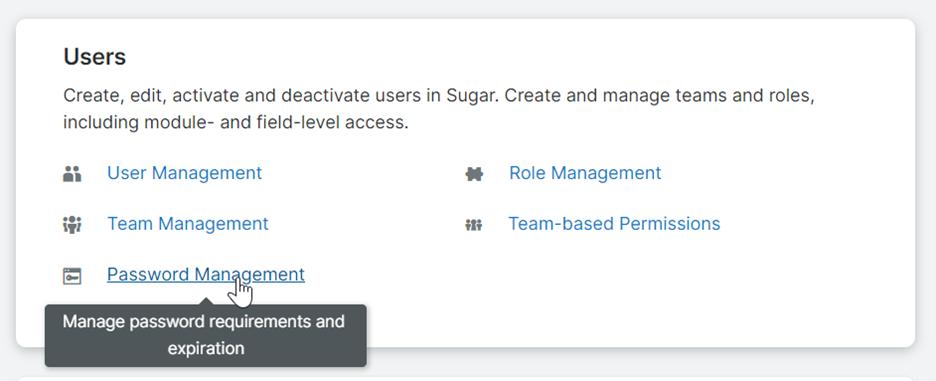Click the Password Management link

[206, 275]
